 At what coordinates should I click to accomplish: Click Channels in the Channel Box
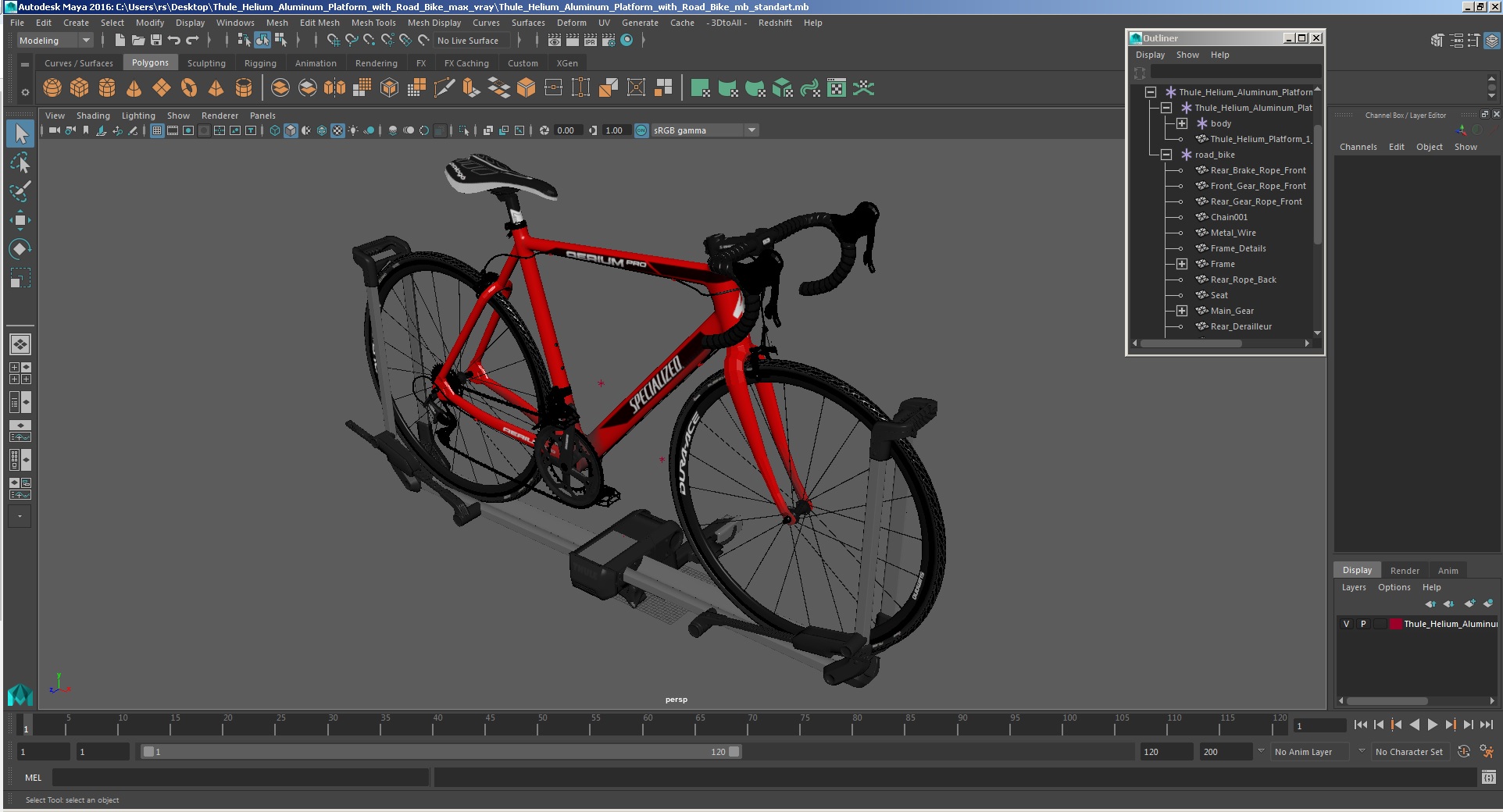(x=1358, y=147)
